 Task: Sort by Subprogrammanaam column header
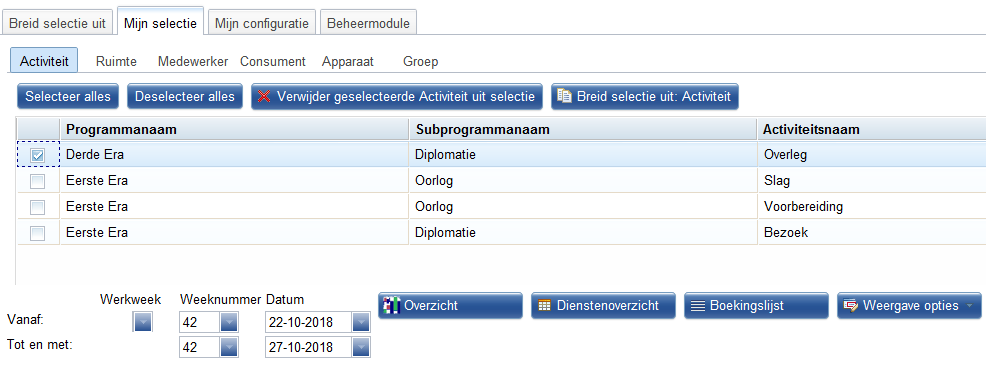point(584,129)
